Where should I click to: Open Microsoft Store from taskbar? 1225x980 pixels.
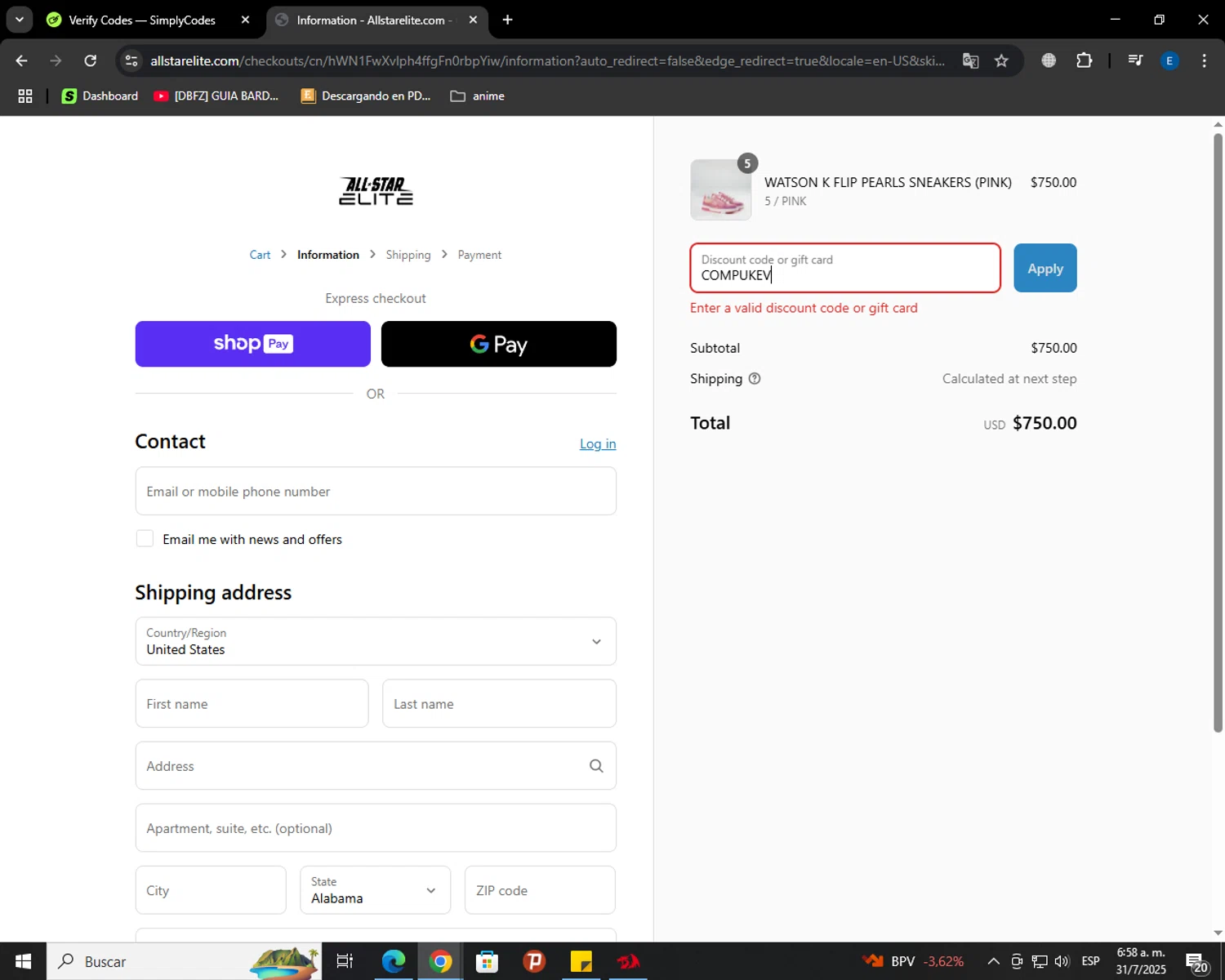487,961
